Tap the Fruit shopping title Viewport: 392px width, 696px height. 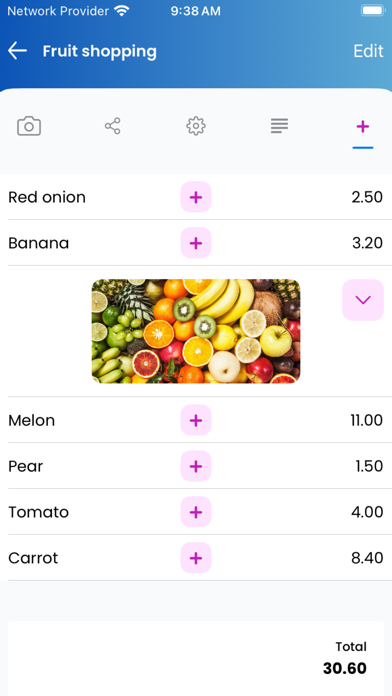[x=99, y=51]
